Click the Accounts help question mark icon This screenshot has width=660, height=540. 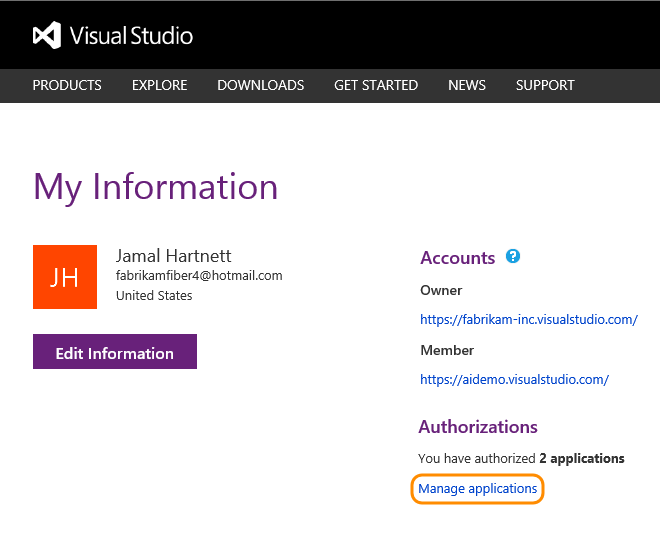[513, 257]
